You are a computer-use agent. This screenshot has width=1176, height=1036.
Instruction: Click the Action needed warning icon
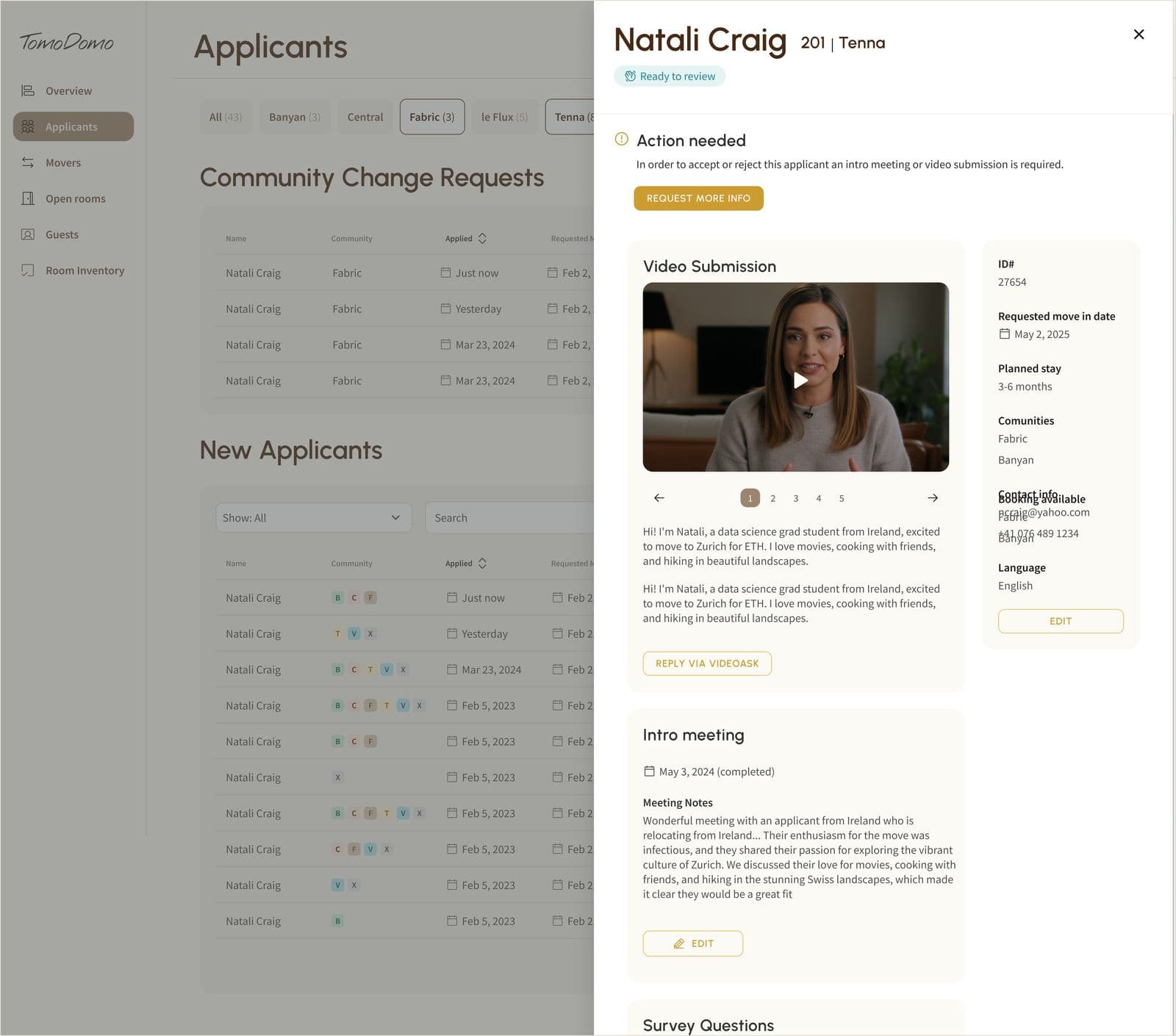pos(622,139)
